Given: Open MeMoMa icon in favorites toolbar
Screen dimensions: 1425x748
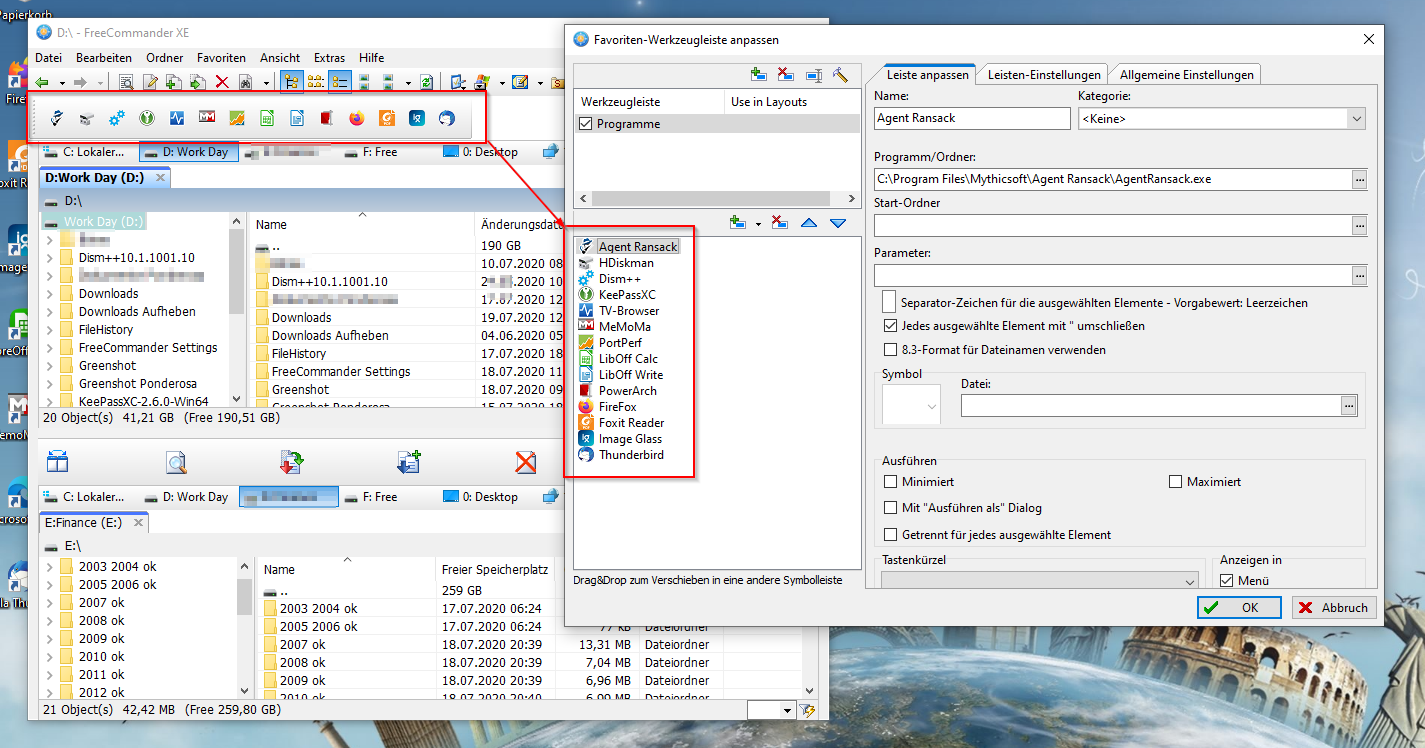Looking at the screenshot, I should click(207, 118).
